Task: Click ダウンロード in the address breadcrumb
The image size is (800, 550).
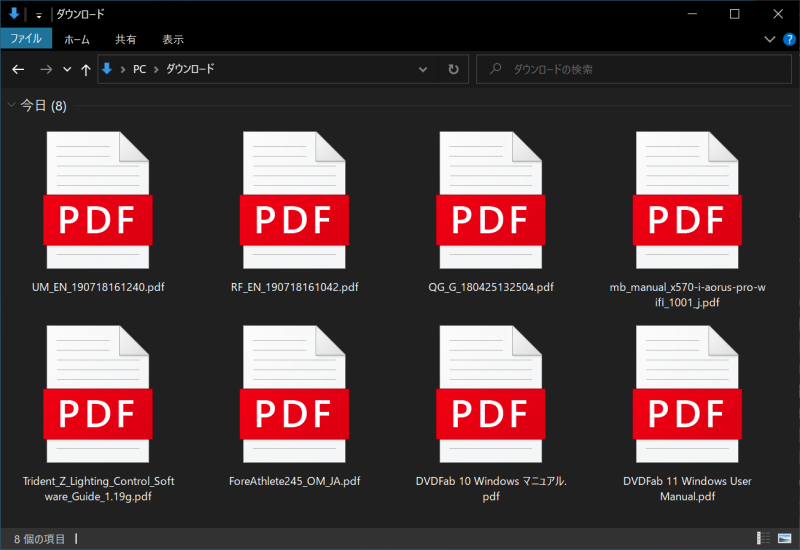Action: [x=190, y=69]
